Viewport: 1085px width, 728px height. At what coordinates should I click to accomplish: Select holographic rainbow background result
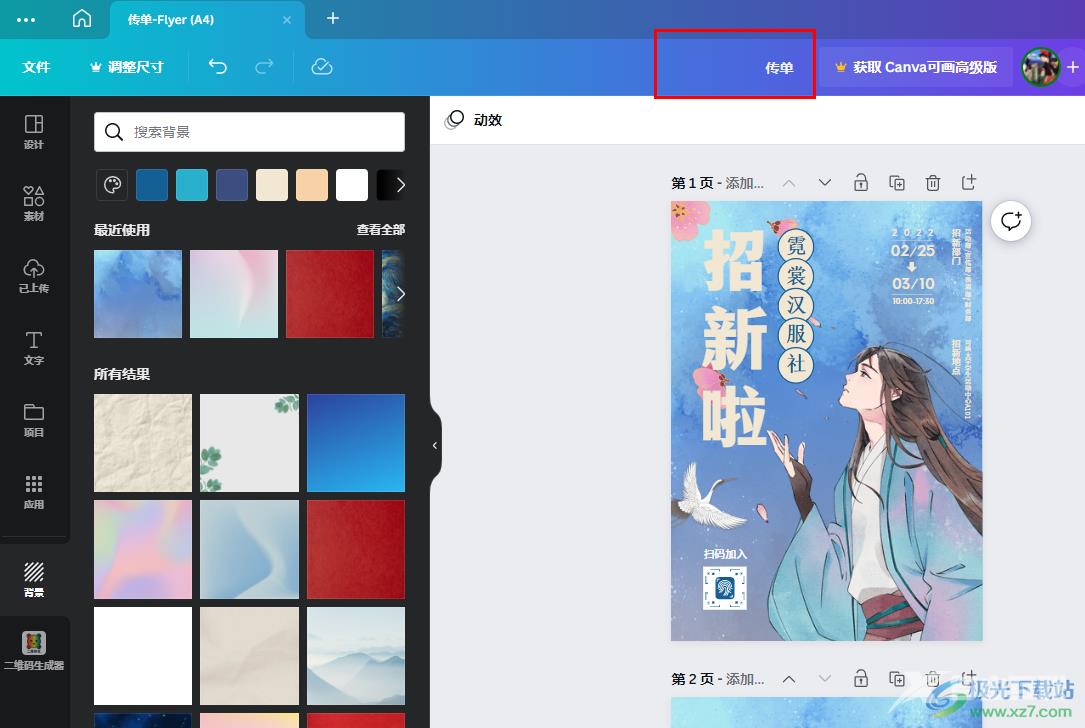point(143,549)
